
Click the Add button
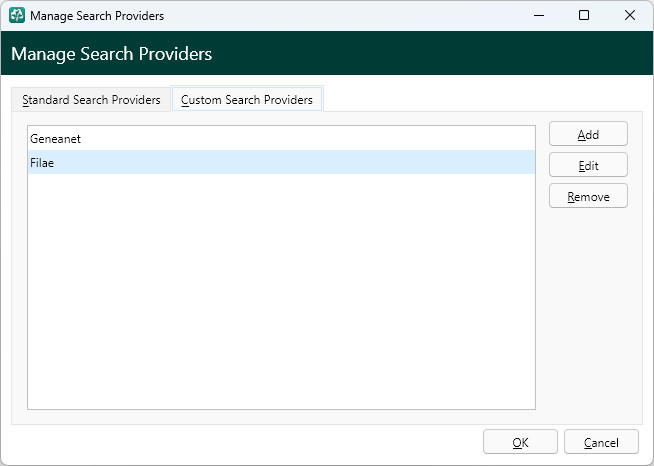tap(588, 134)
